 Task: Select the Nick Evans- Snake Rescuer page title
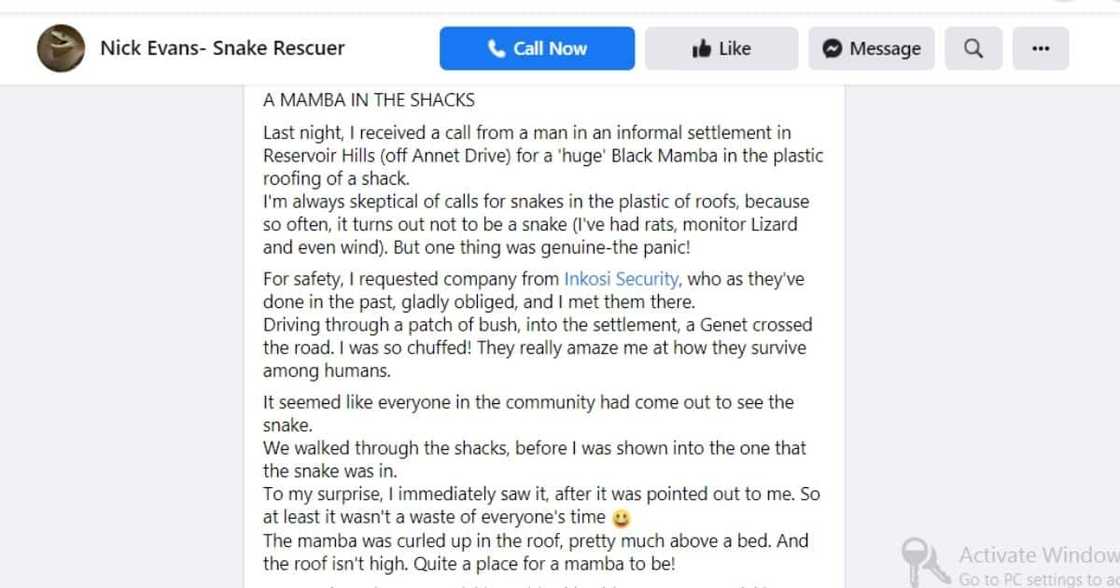[222, 47]
